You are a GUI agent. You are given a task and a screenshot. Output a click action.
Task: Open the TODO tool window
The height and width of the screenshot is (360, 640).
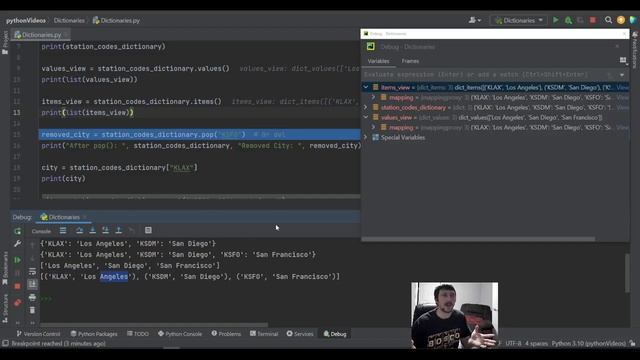click(x=138, y=334)
